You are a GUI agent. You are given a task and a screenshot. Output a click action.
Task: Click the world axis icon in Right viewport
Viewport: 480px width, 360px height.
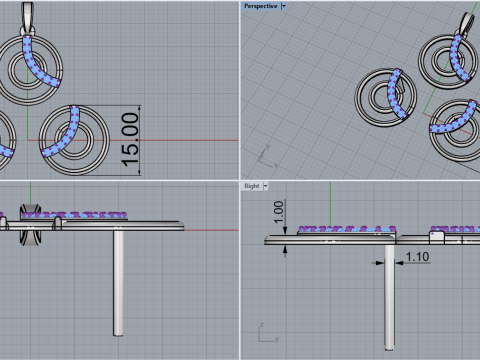268,333
